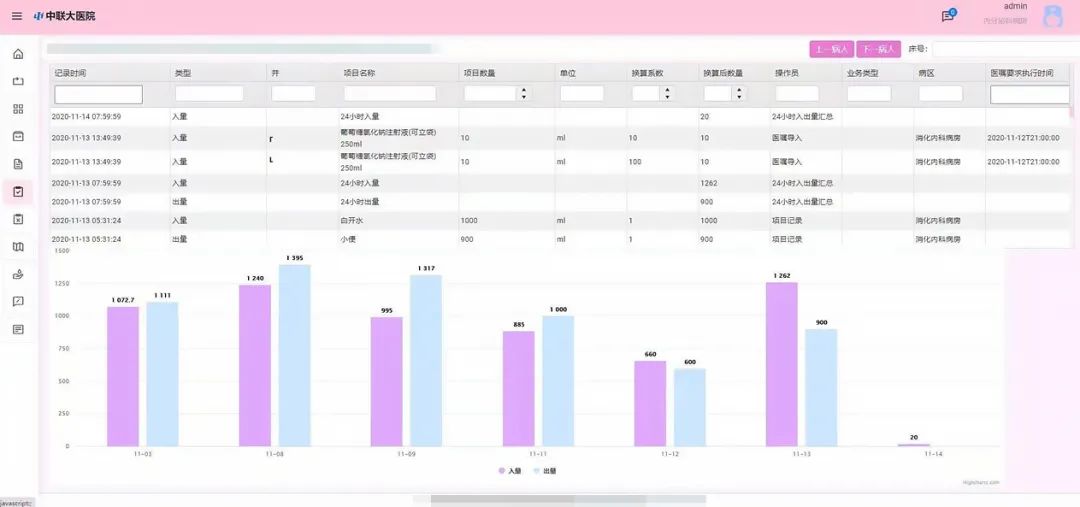Sort by 操作员 column header

(806, 73)
